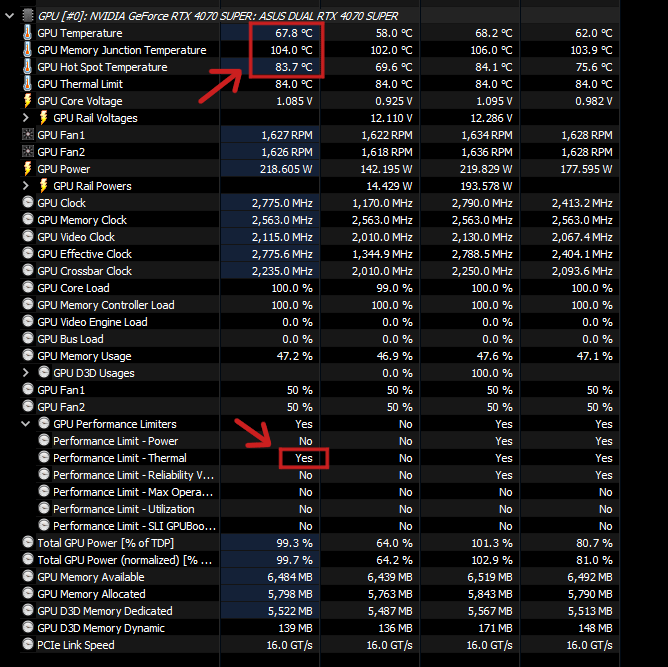
Task: Click clock icon beside GPU Crossbar Clock
Action: (x=28, y=270)
